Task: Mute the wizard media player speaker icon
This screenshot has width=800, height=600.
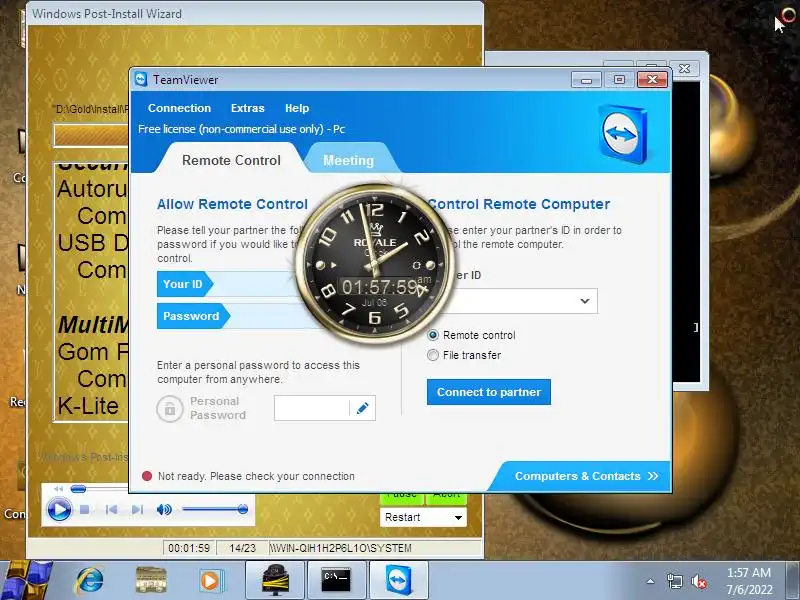Action: pos(164,509)
